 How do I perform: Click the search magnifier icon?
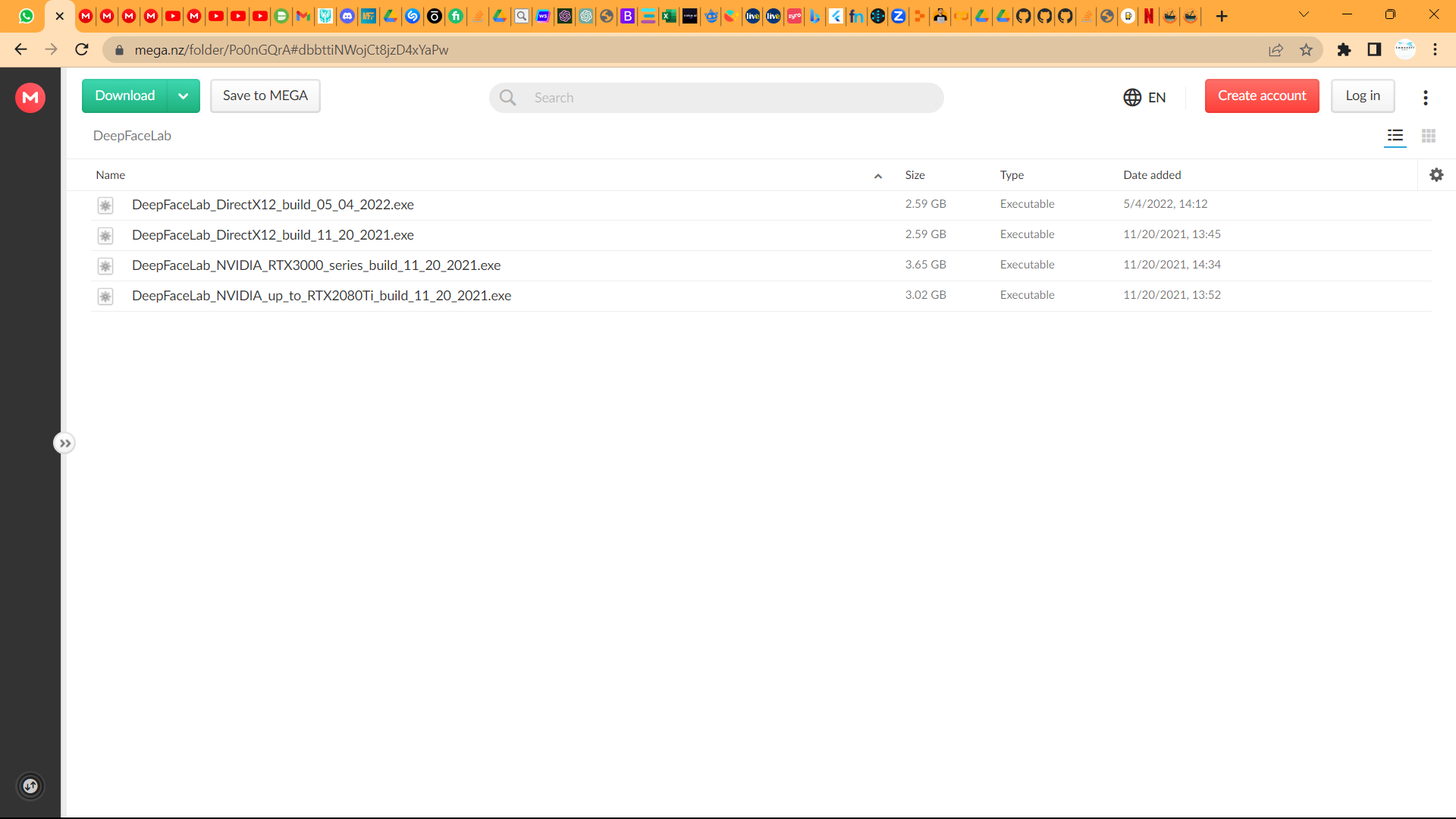[x=507, y=97]
